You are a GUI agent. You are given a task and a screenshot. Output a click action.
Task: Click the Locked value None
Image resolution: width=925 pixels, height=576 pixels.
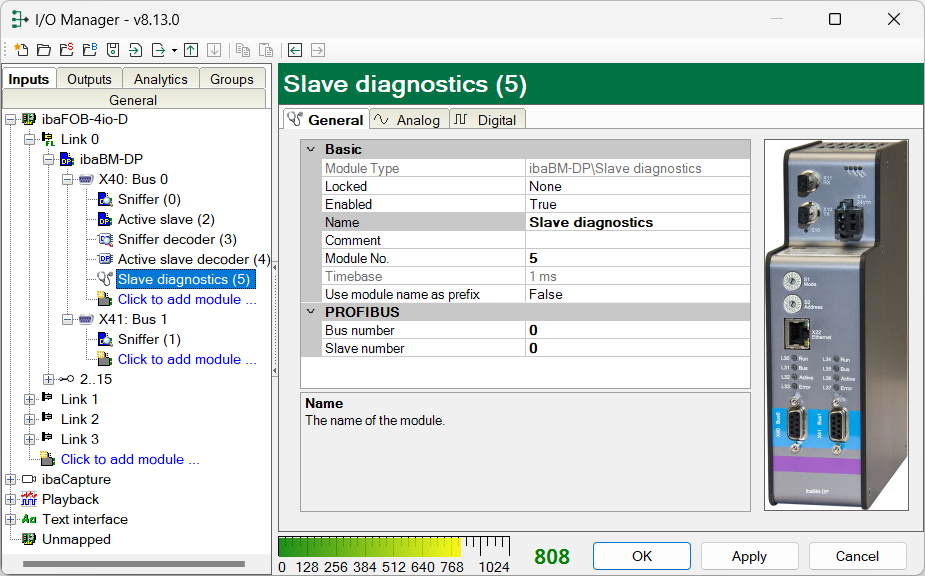coord(637,186)
